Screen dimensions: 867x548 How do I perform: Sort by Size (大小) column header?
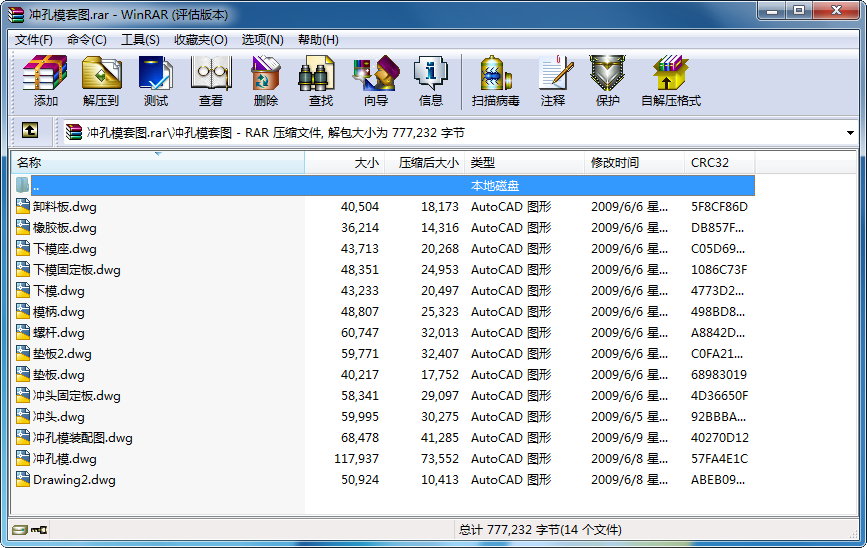coord(344,163)
